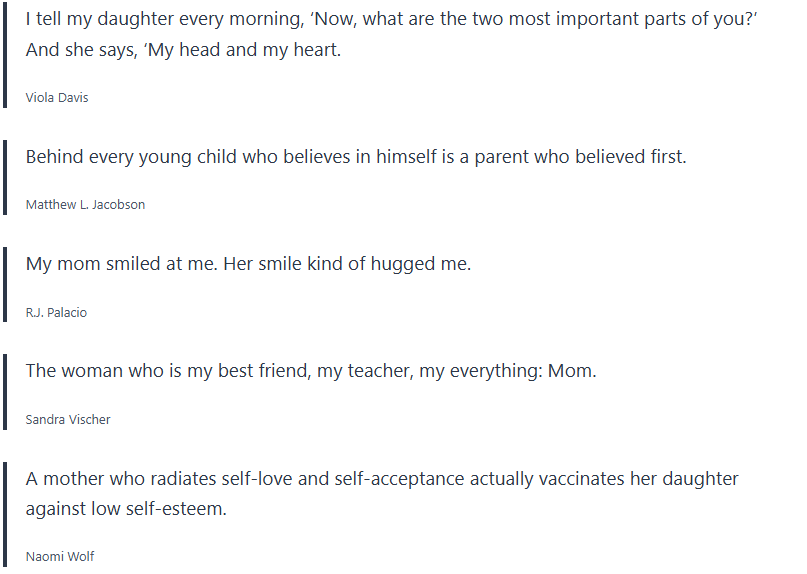Click the quote "The woman who is my best friend"

(310, 371)
